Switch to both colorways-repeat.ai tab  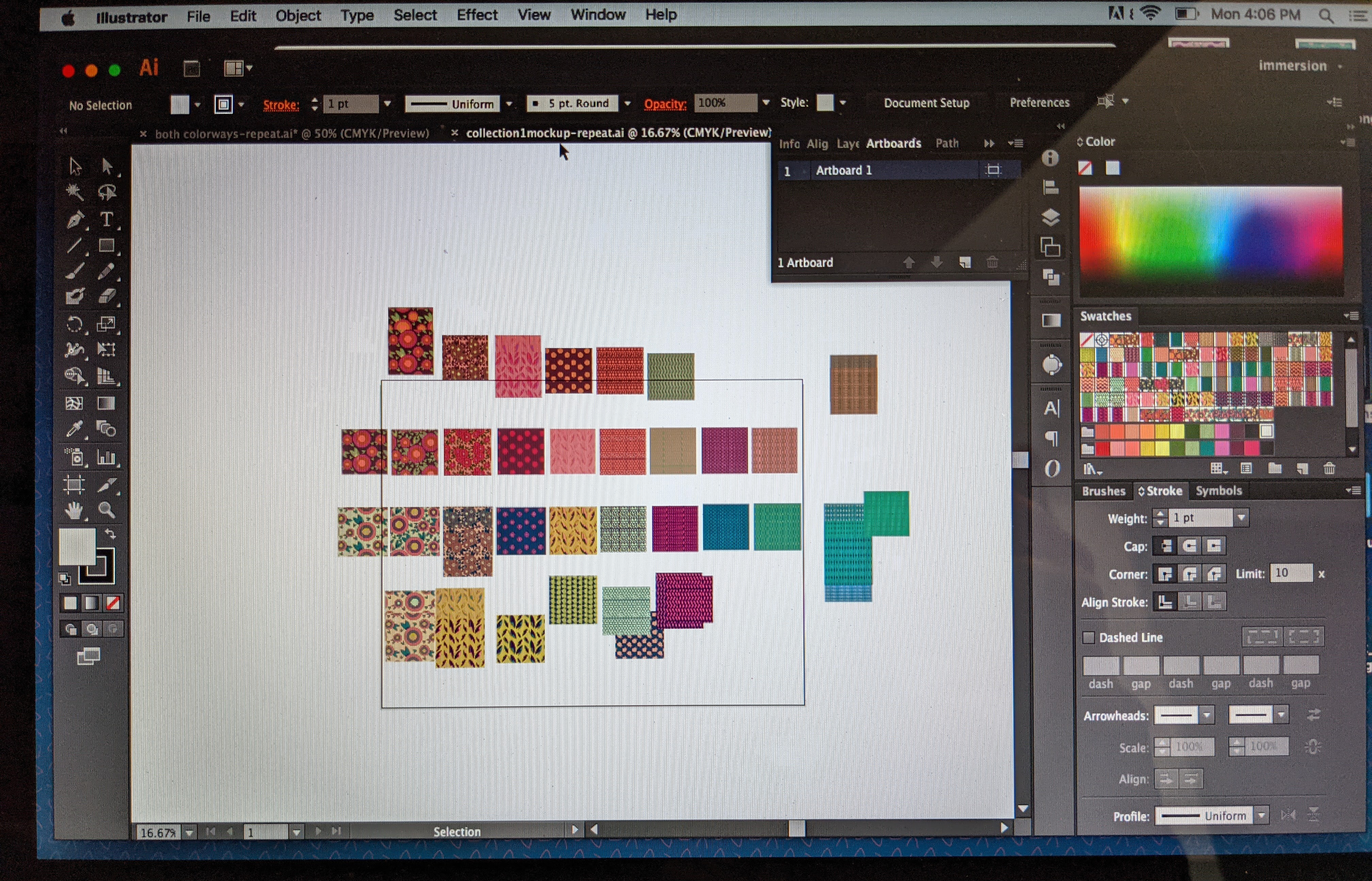click(292, 134)
